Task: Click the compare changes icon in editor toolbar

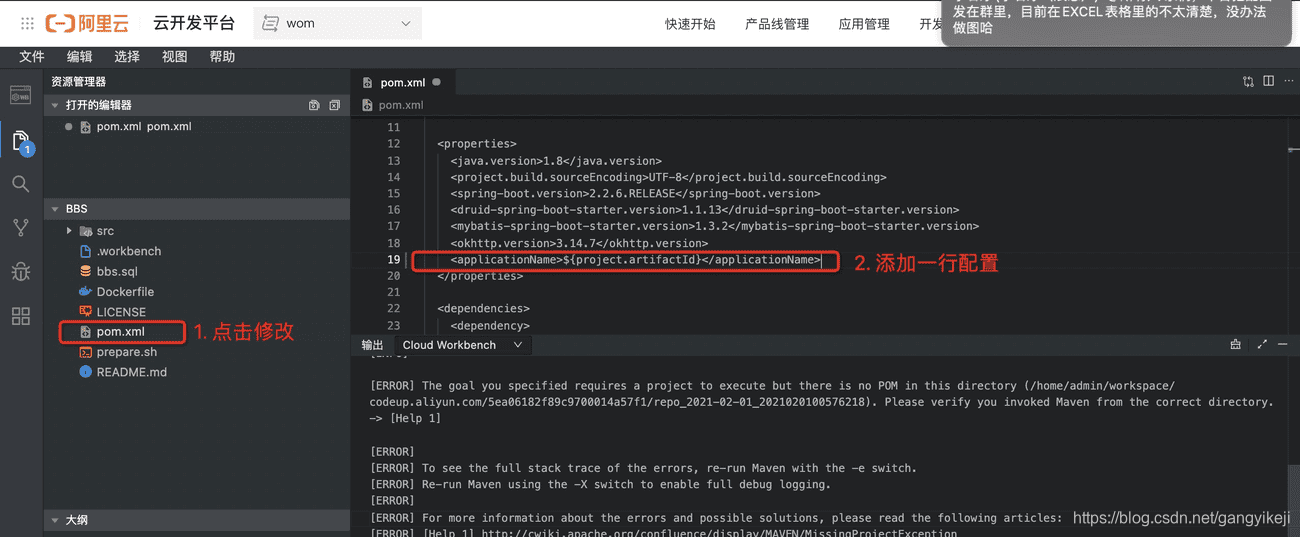Action: [x=1248, y=82]
